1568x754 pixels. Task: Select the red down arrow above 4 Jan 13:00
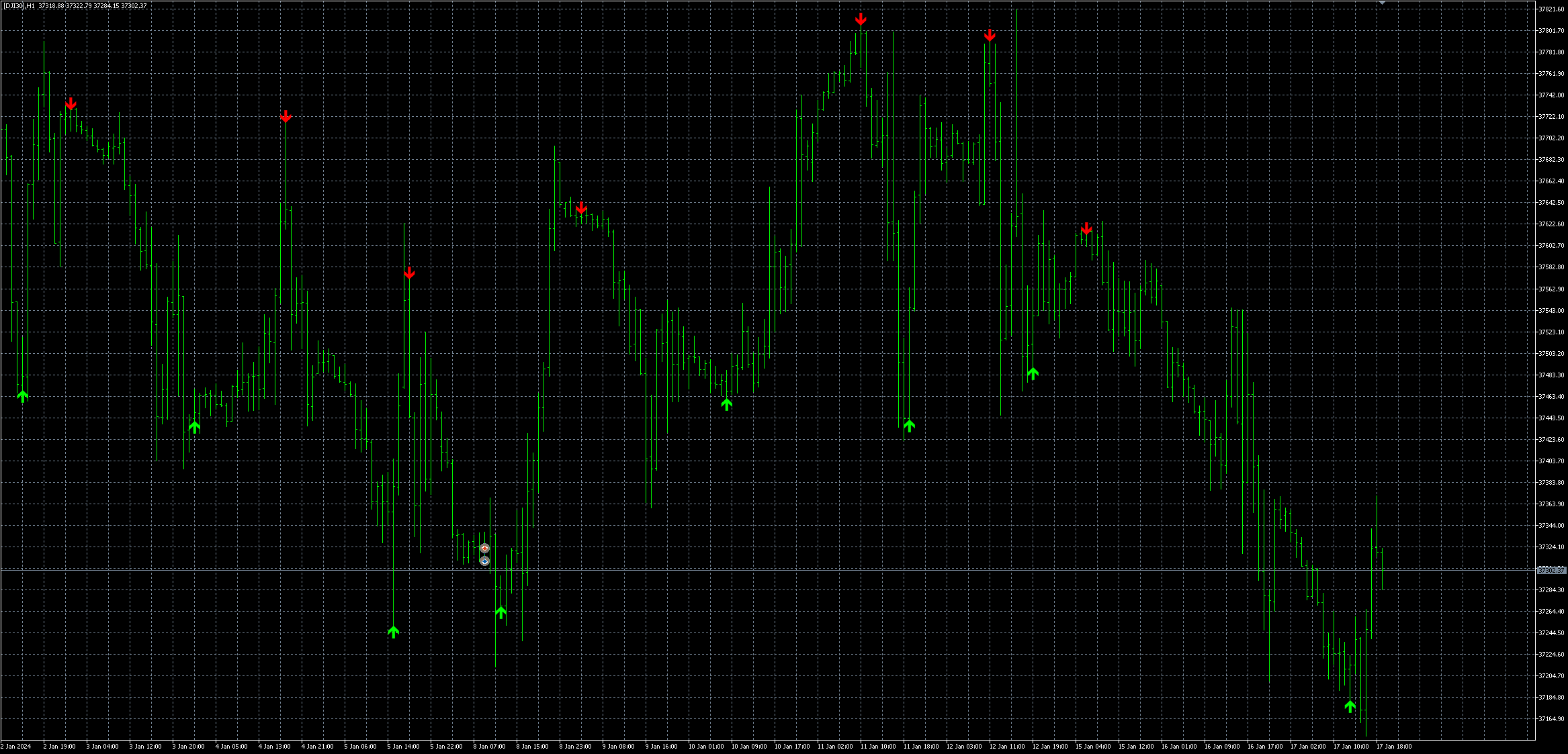point(286,117)
